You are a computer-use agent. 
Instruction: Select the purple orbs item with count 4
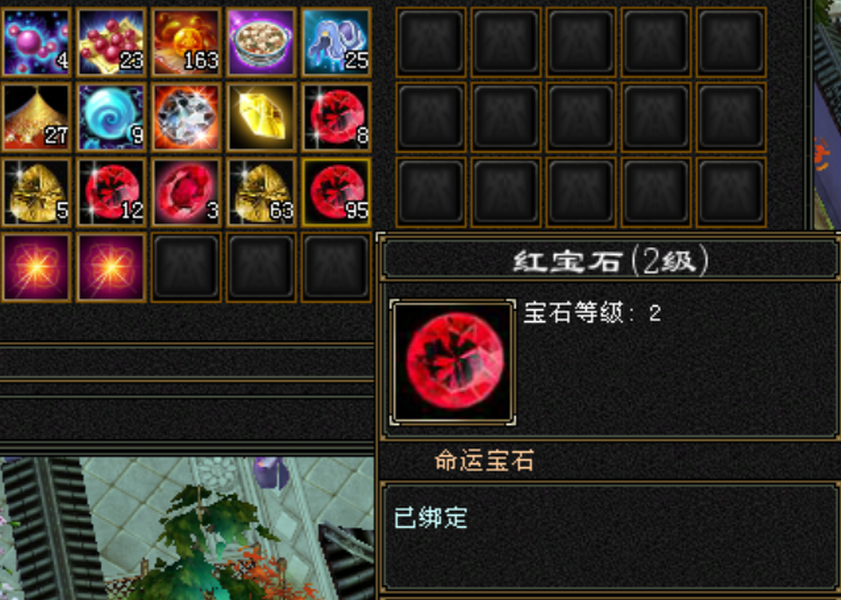(36, 42)
